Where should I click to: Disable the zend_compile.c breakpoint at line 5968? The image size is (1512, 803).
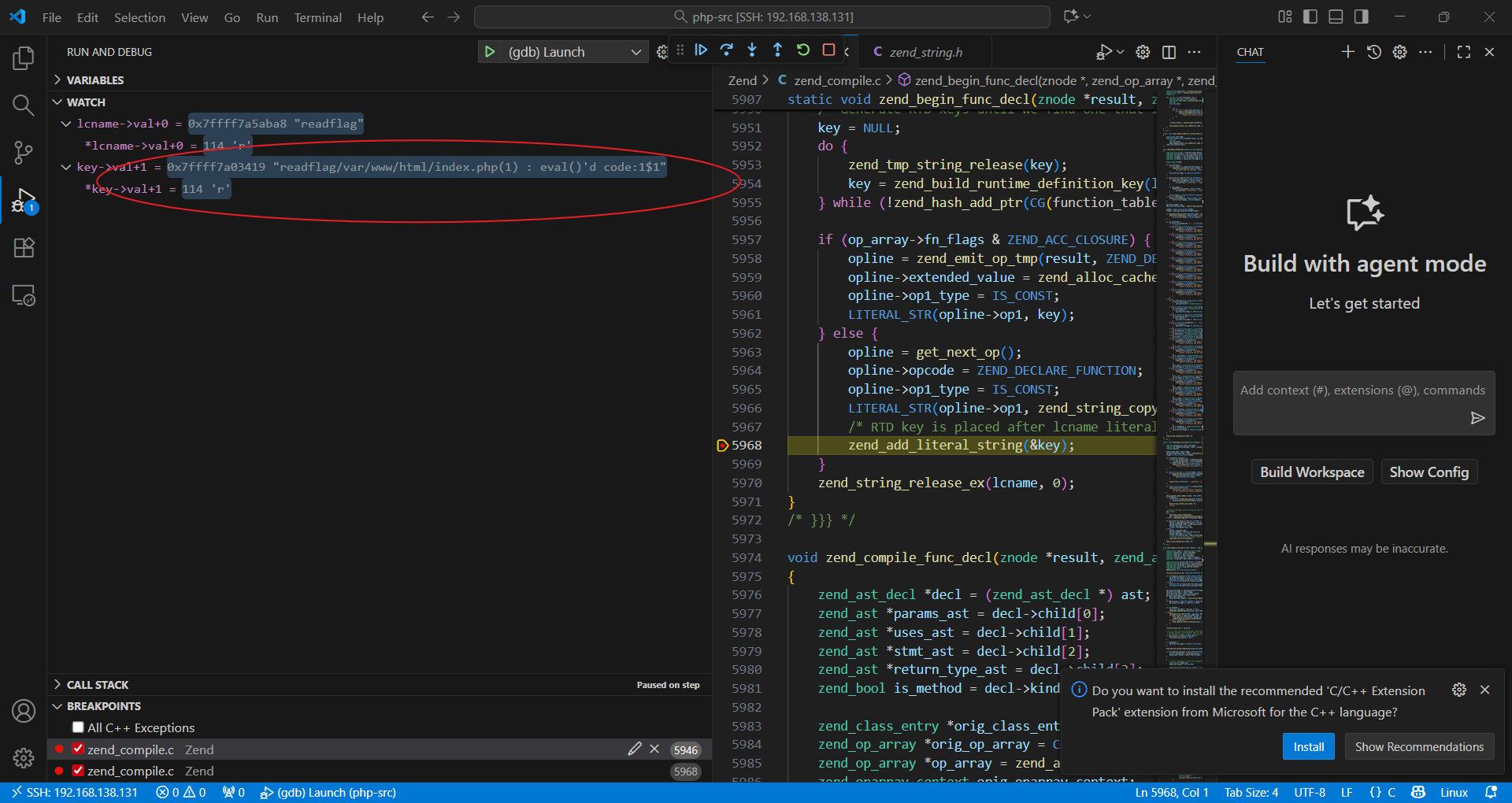tap(78, 771)
